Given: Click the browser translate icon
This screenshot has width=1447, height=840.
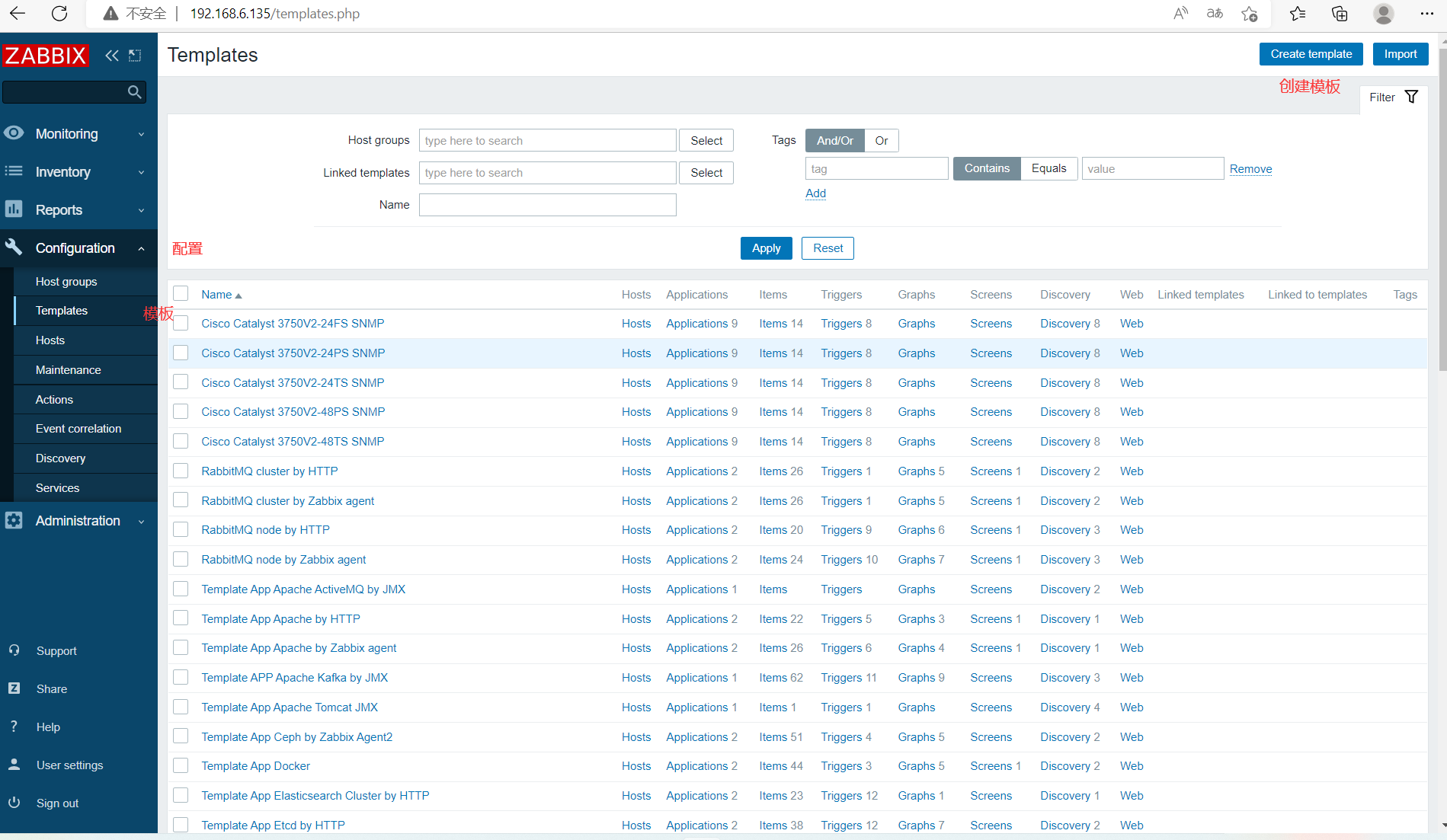Looking at the screenshot, I should [1215, 13].
